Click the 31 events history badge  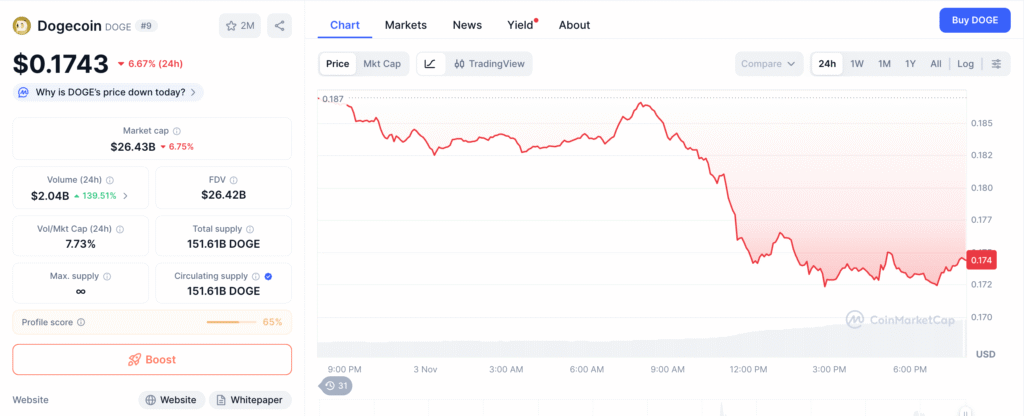[x=336, y=386]
